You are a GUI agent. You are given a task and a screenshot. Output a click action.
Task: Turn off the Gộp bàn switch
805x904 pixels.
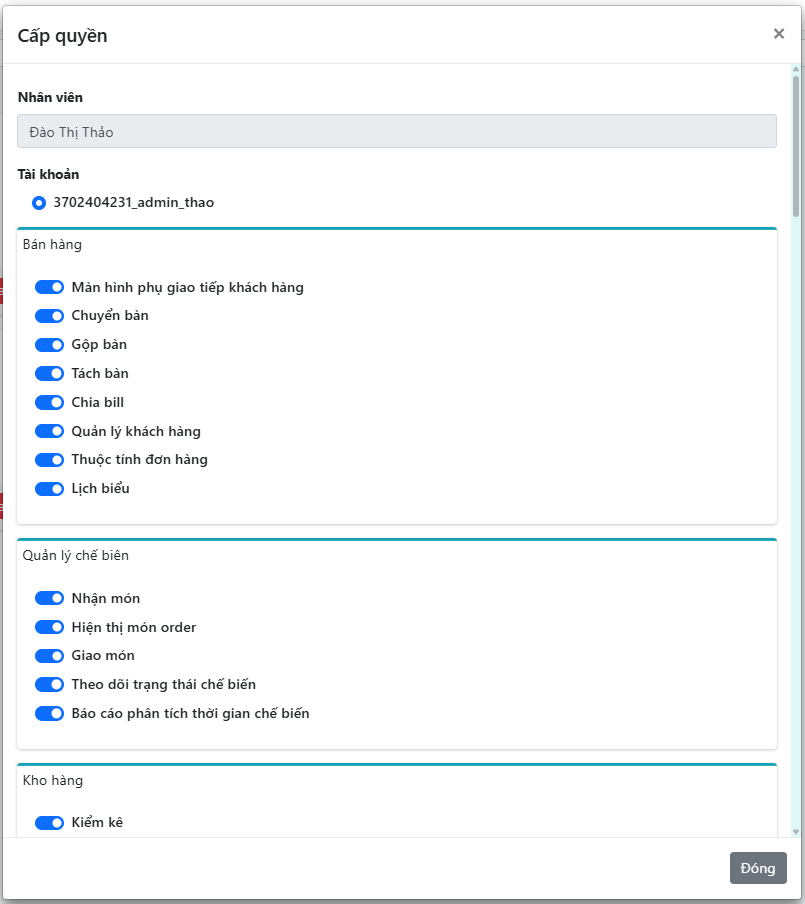[49, 345]
